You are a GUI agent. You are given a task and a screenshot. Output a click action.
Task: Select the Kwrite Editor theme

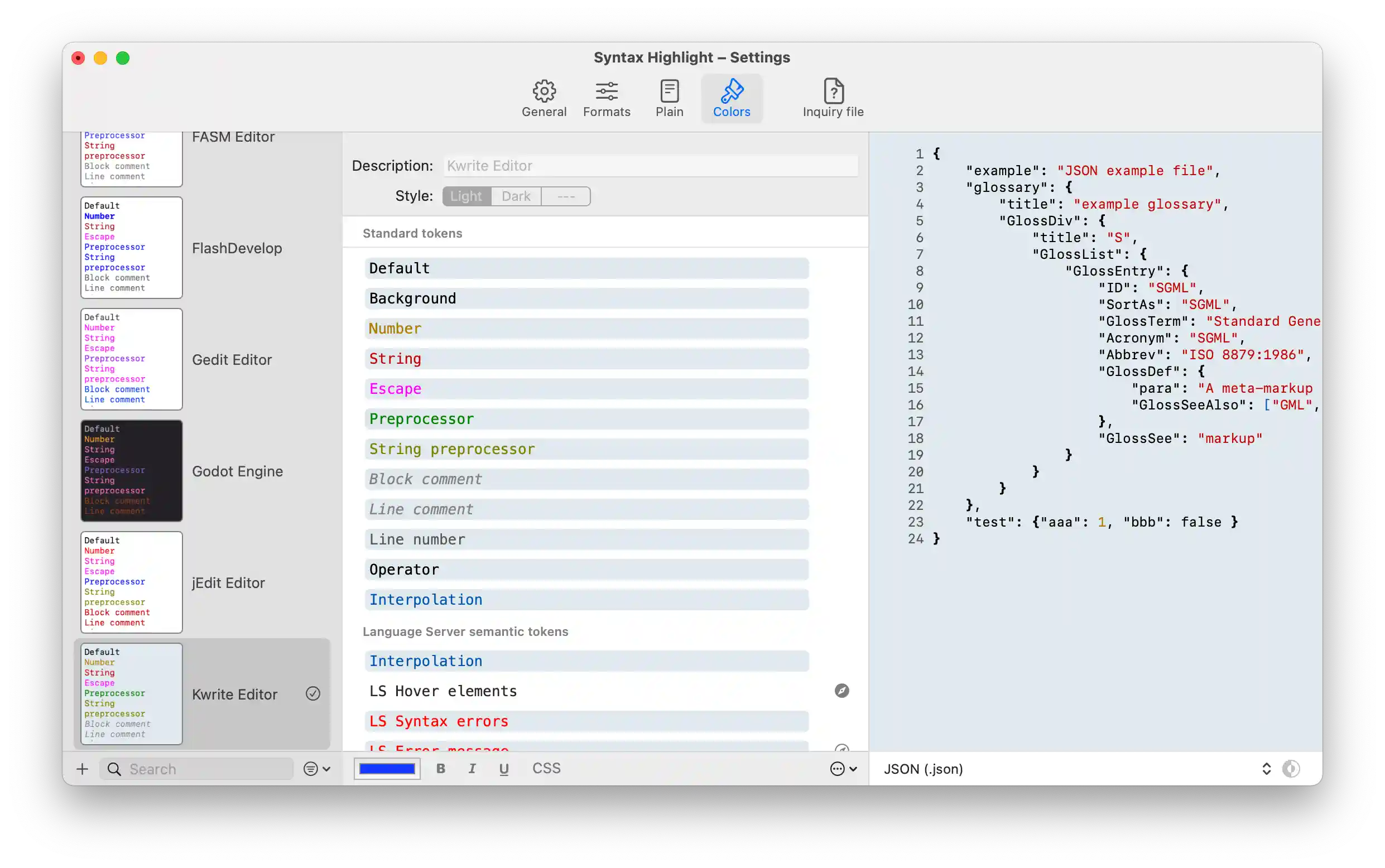234,694
